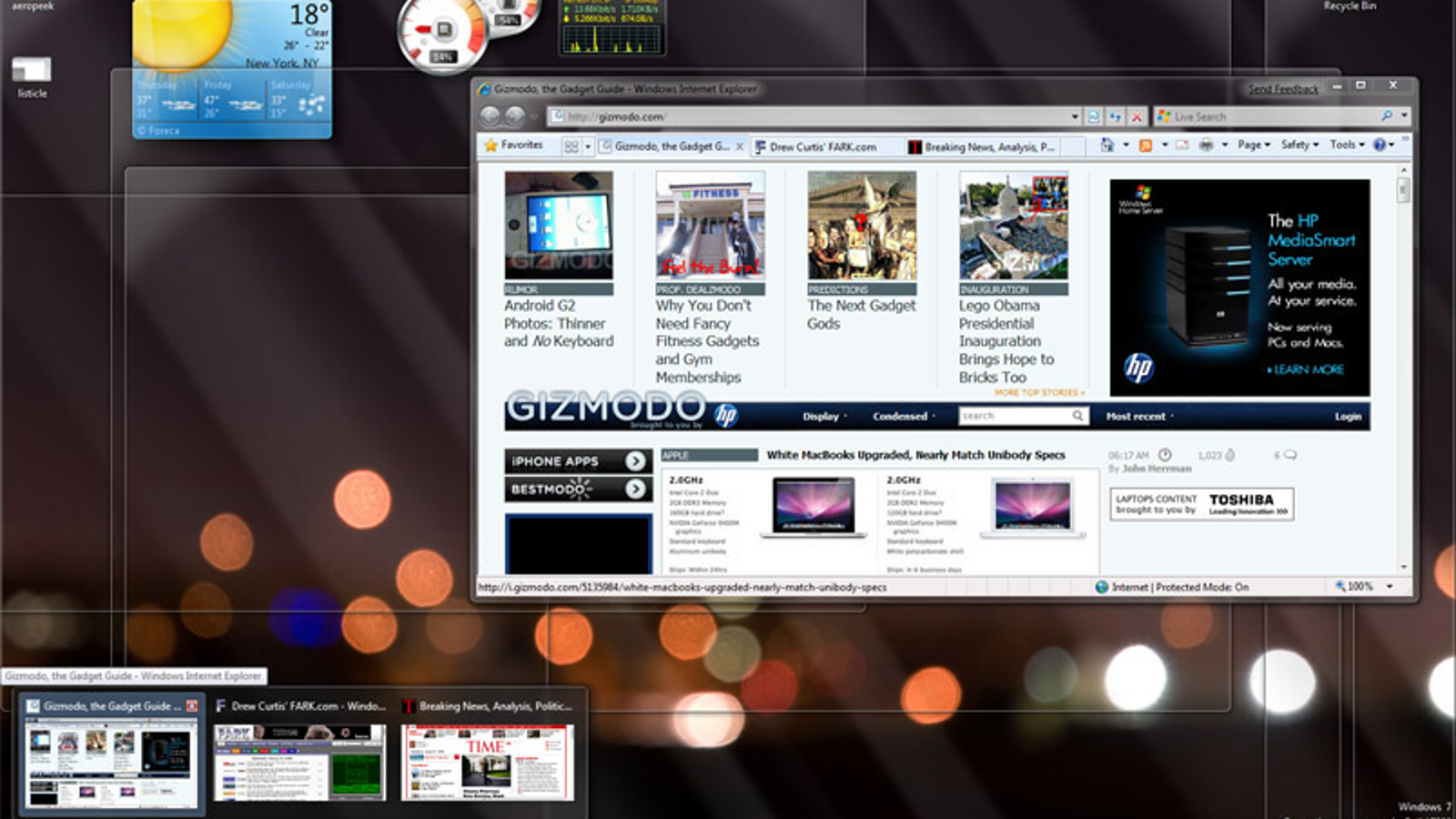Switch to the Breaking News, Analysis tab

[981, 147]
